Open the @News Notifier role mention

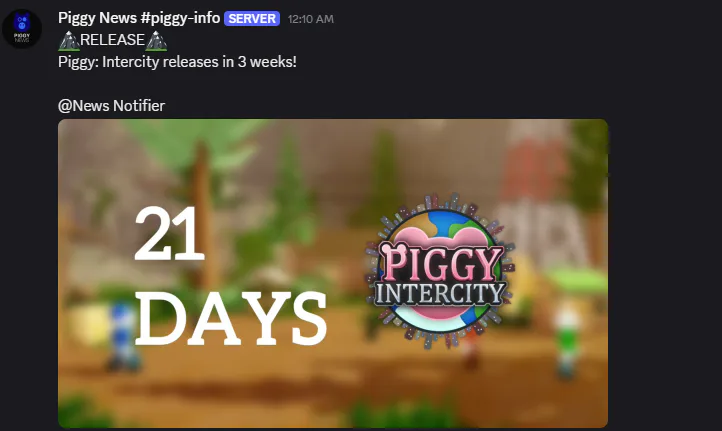point(111,106)
